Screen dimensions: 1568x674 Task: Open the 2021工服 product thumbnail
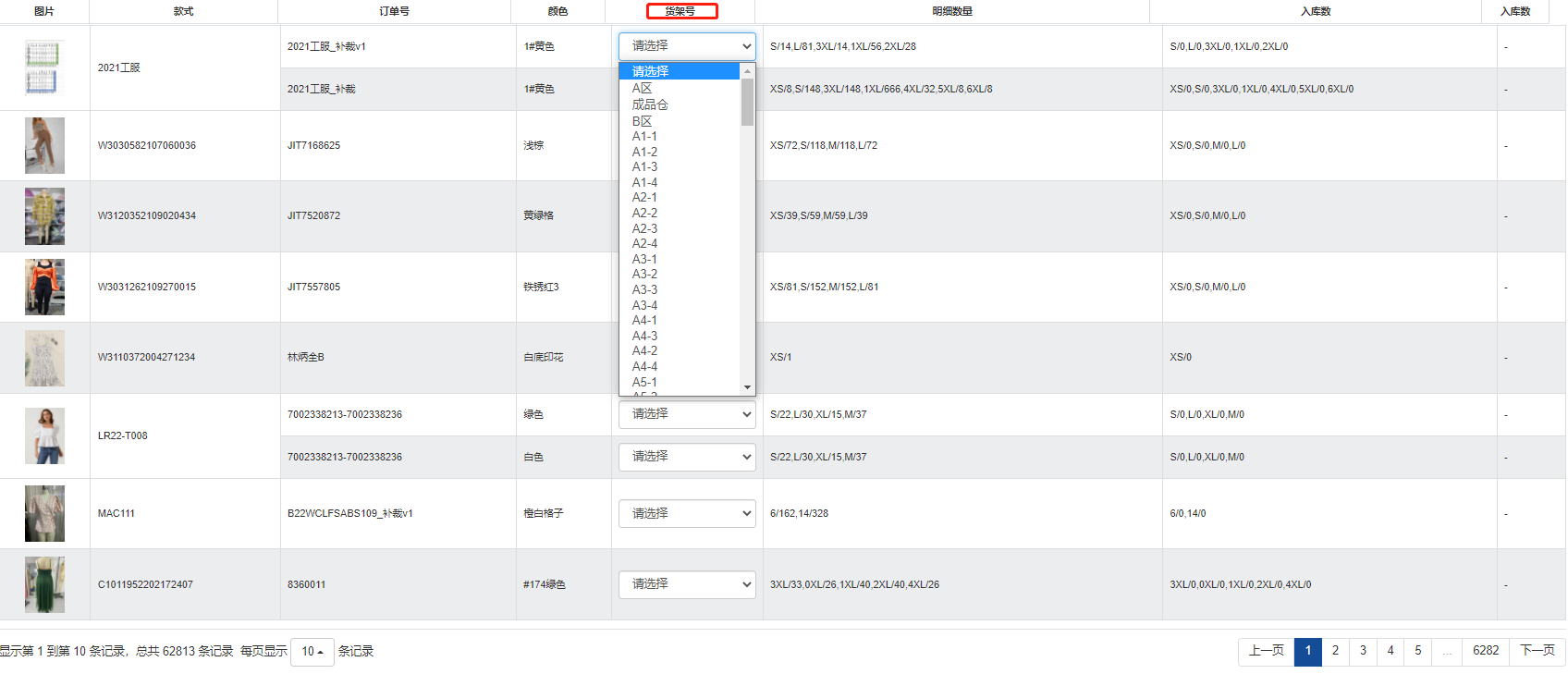(43, 67)
